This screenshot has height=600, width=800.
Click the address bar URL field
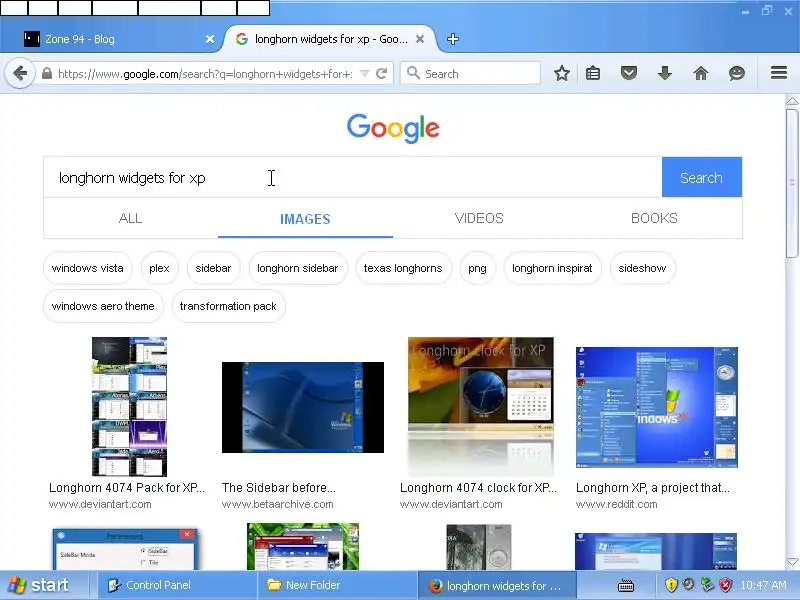tap(204, 74)
